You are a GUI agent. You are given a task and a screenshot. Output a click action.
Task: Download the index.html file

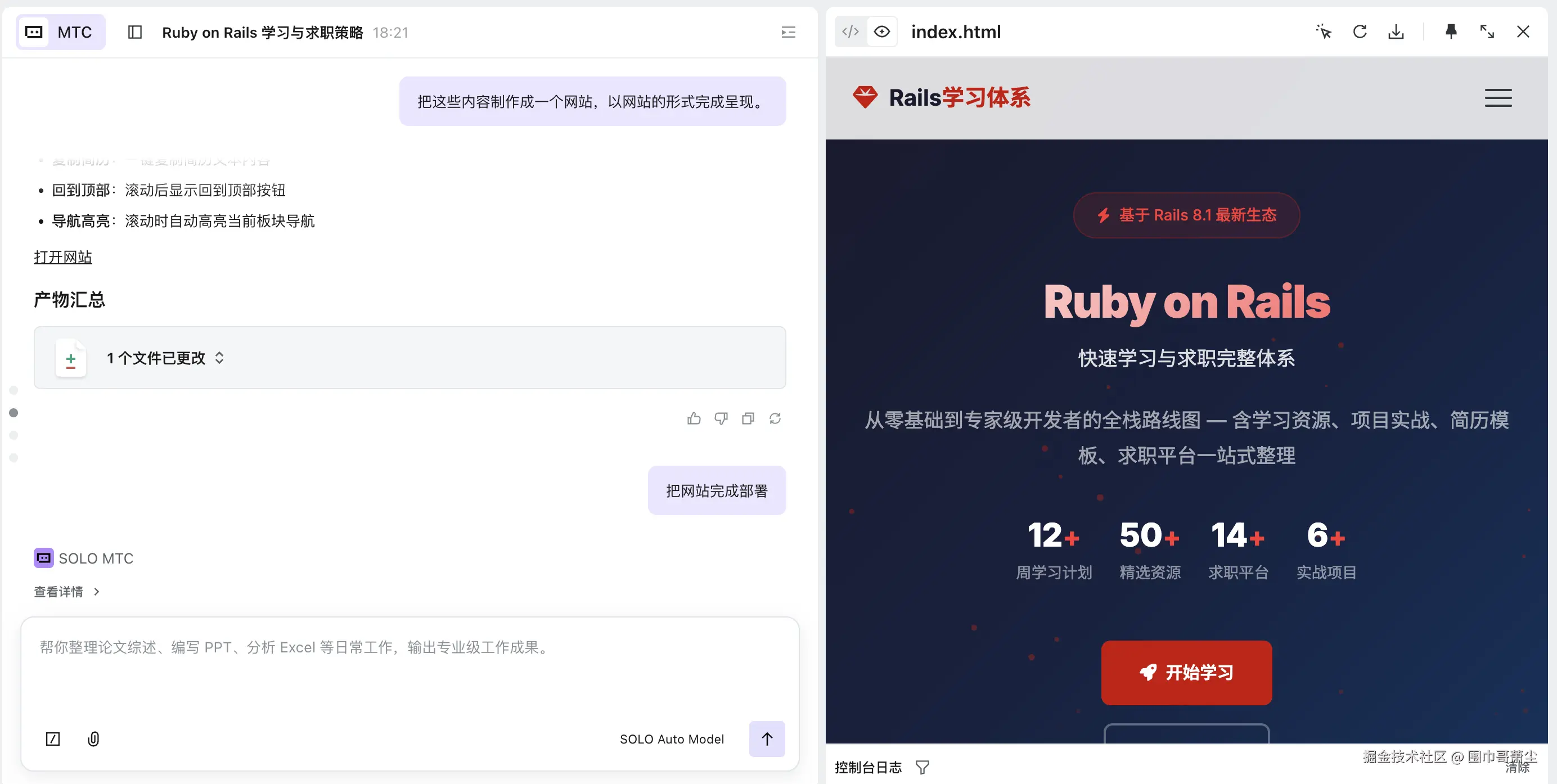pos(1396,31)
